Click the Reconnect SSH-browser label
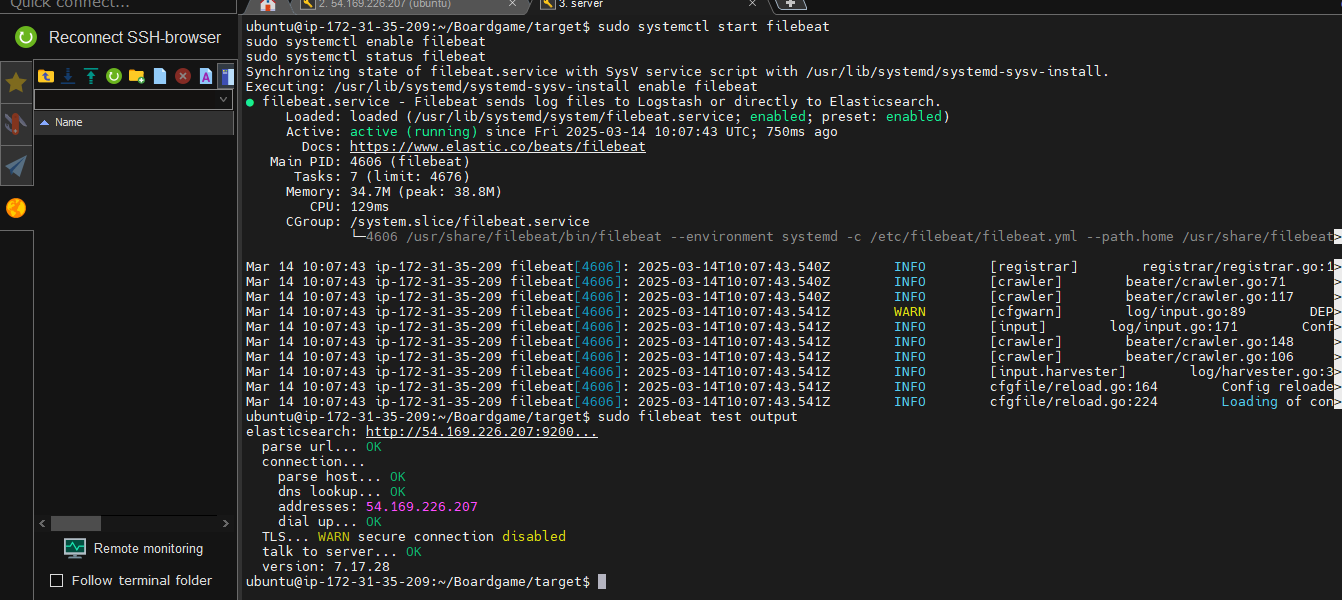 point(135,38)
